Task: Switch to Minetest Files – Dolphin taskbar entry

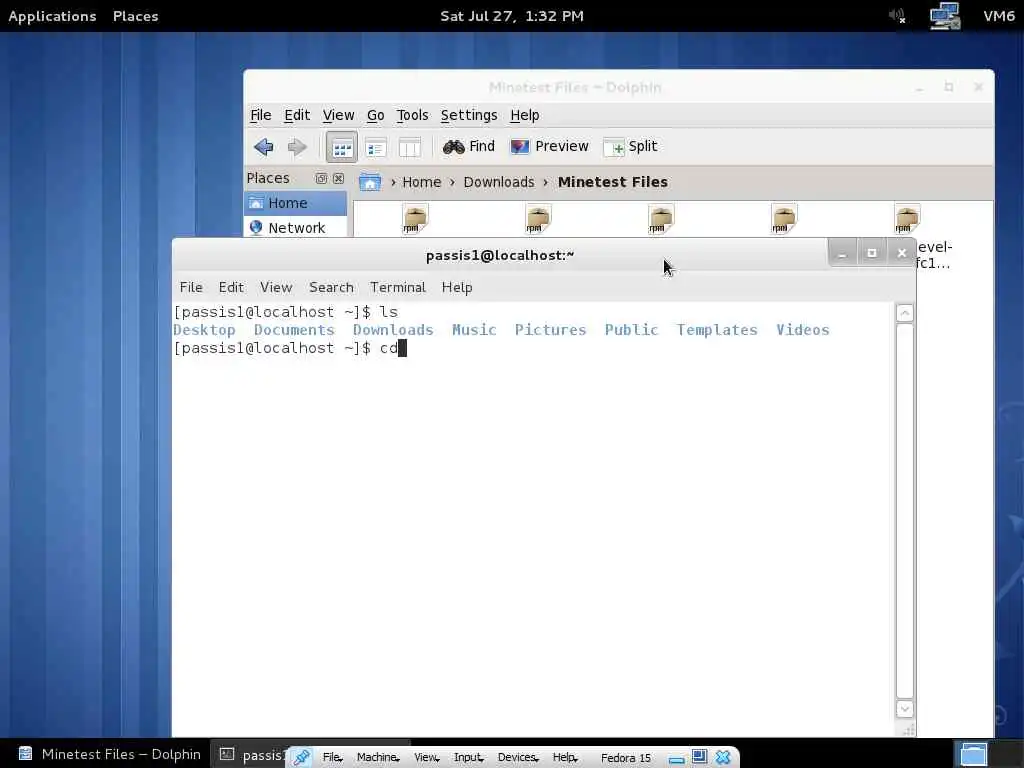Action: (x=109, y=754)
